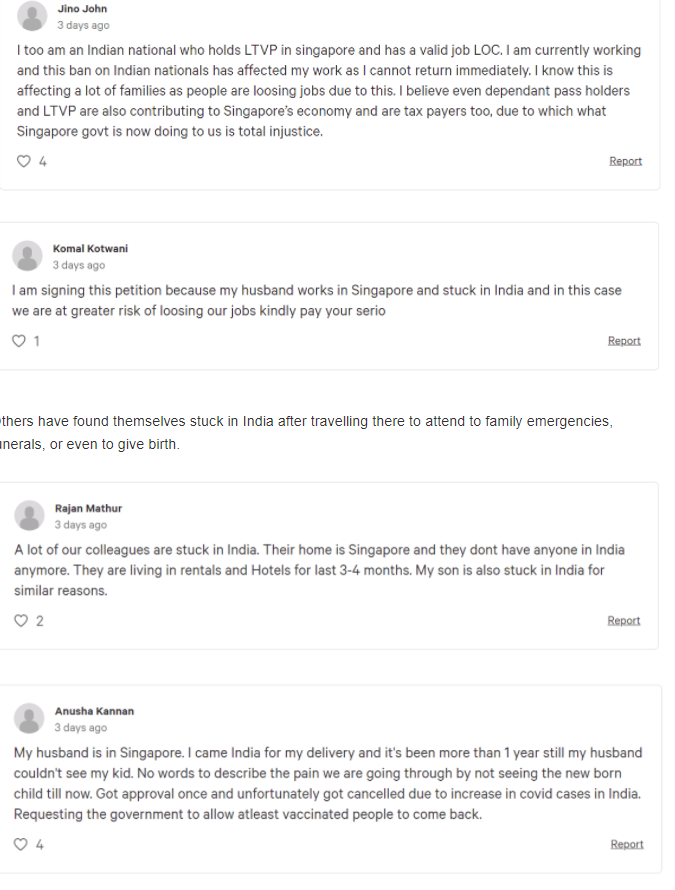Viewport: 675px width, 890px height.
Task: Click the Jino John username
Action: click(82, 9)
